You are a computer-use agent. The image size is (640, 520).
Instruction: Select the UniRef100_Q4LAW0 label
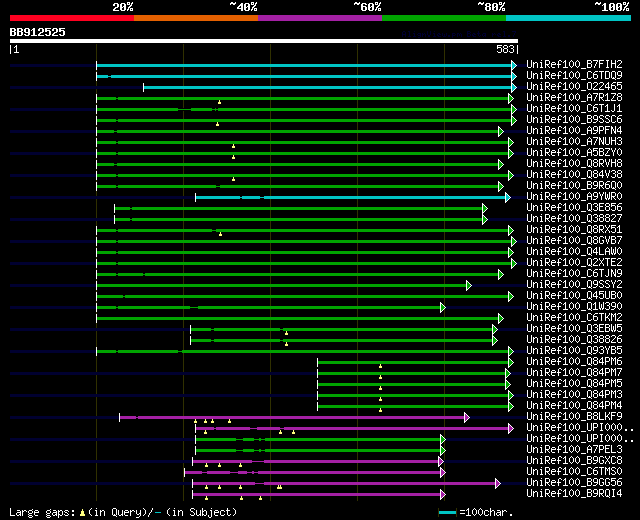click(x=574, y=252)
